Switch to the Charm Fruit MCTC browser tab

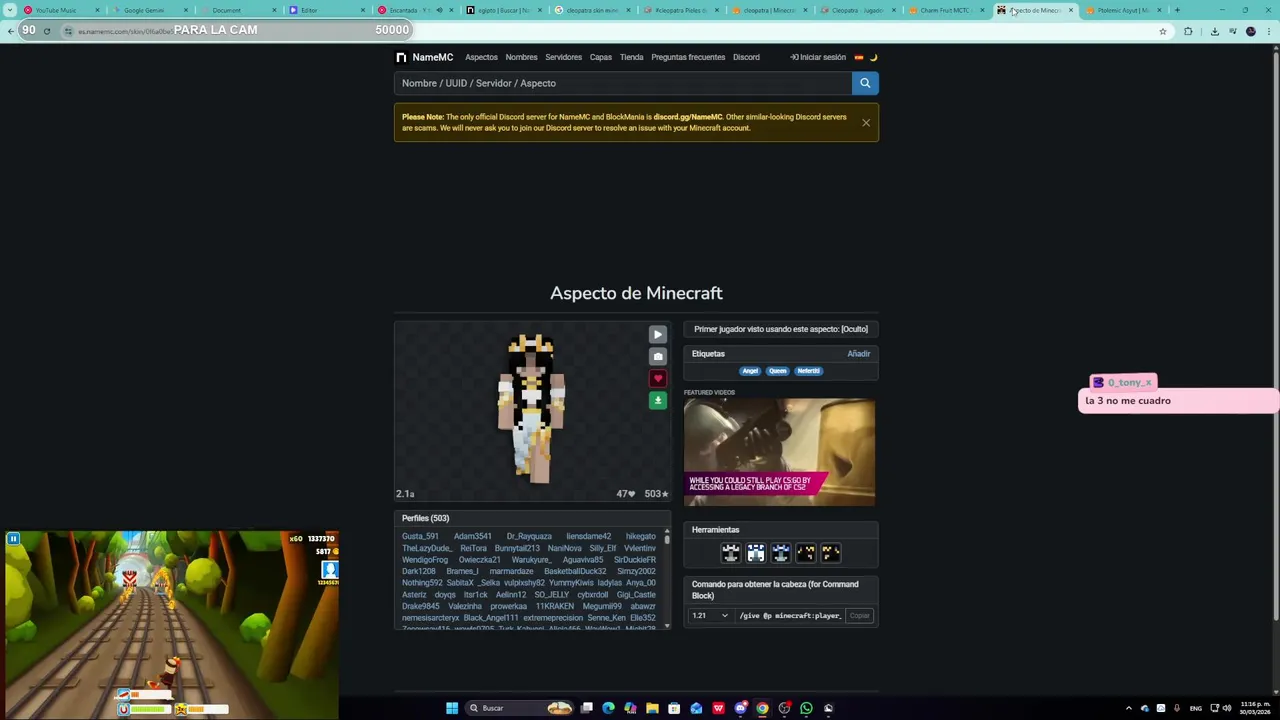point(945,10)
